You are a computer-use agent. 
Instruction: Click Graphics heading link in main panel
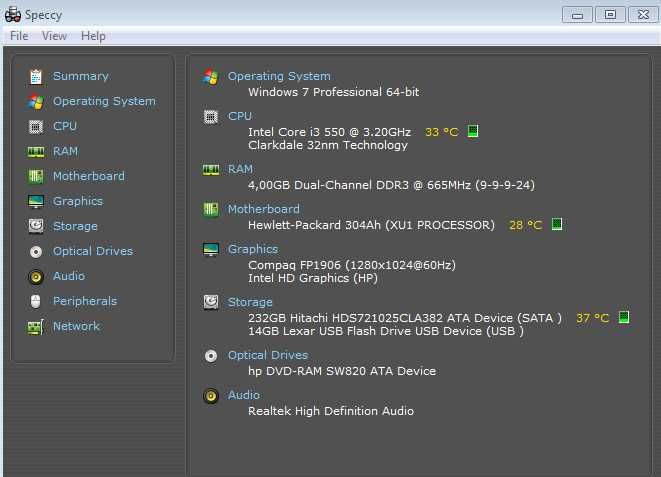pos(253,249)
